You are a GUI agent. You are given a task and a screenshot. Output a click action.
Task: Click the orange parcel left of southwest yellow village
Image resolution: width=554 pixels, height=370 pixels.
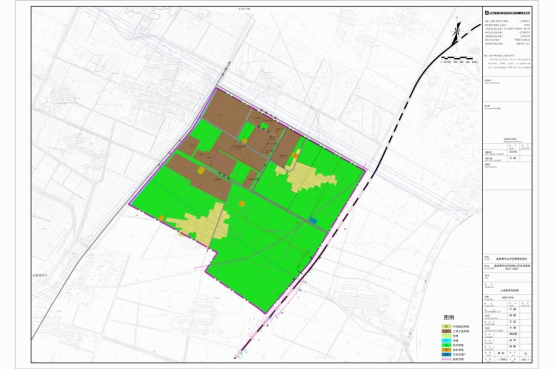click(x=161, y=218)
